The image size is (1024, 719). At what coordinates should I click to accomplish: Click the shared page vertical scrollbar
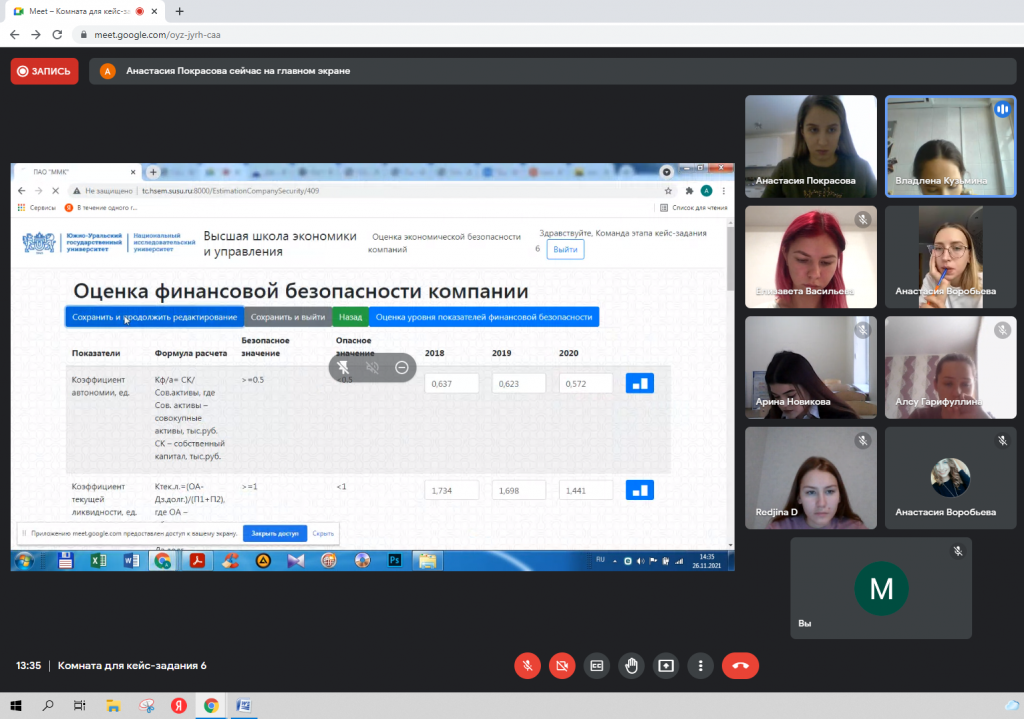click(730, 257)
